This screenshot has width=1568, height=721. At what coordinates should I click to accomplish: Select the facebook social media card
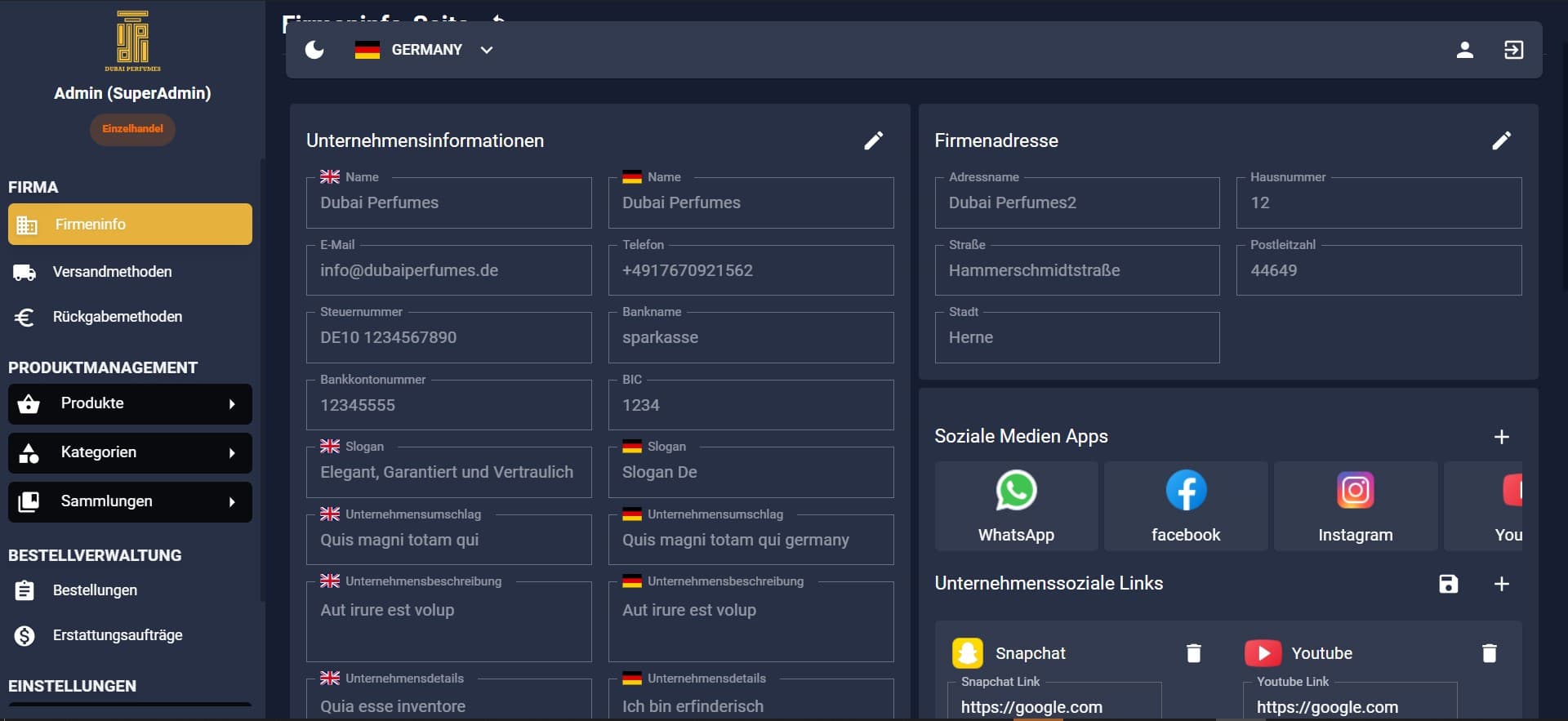(x=1186, y=506)
